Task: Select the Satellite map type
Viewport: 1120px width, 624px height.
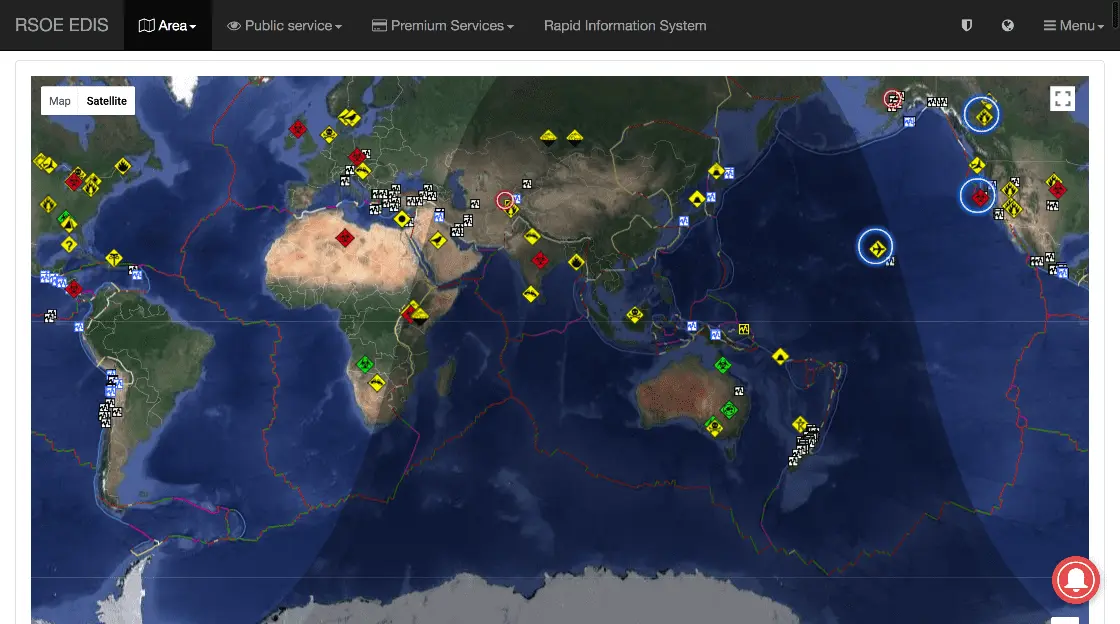Action: click(106, 101)
